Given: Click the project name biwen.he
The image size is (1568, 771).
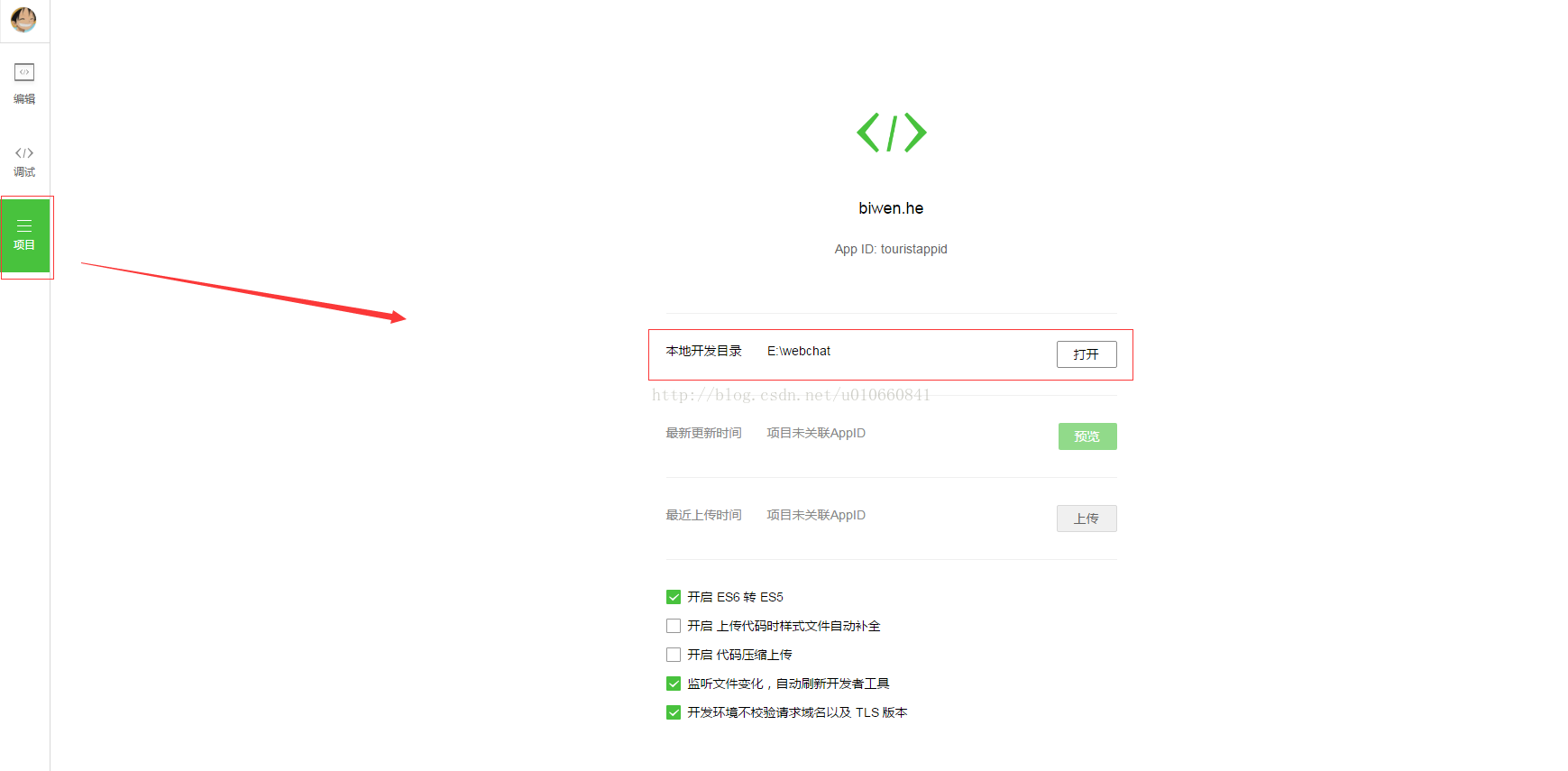Looking at the screenshot, I should [x=891, y=208].
